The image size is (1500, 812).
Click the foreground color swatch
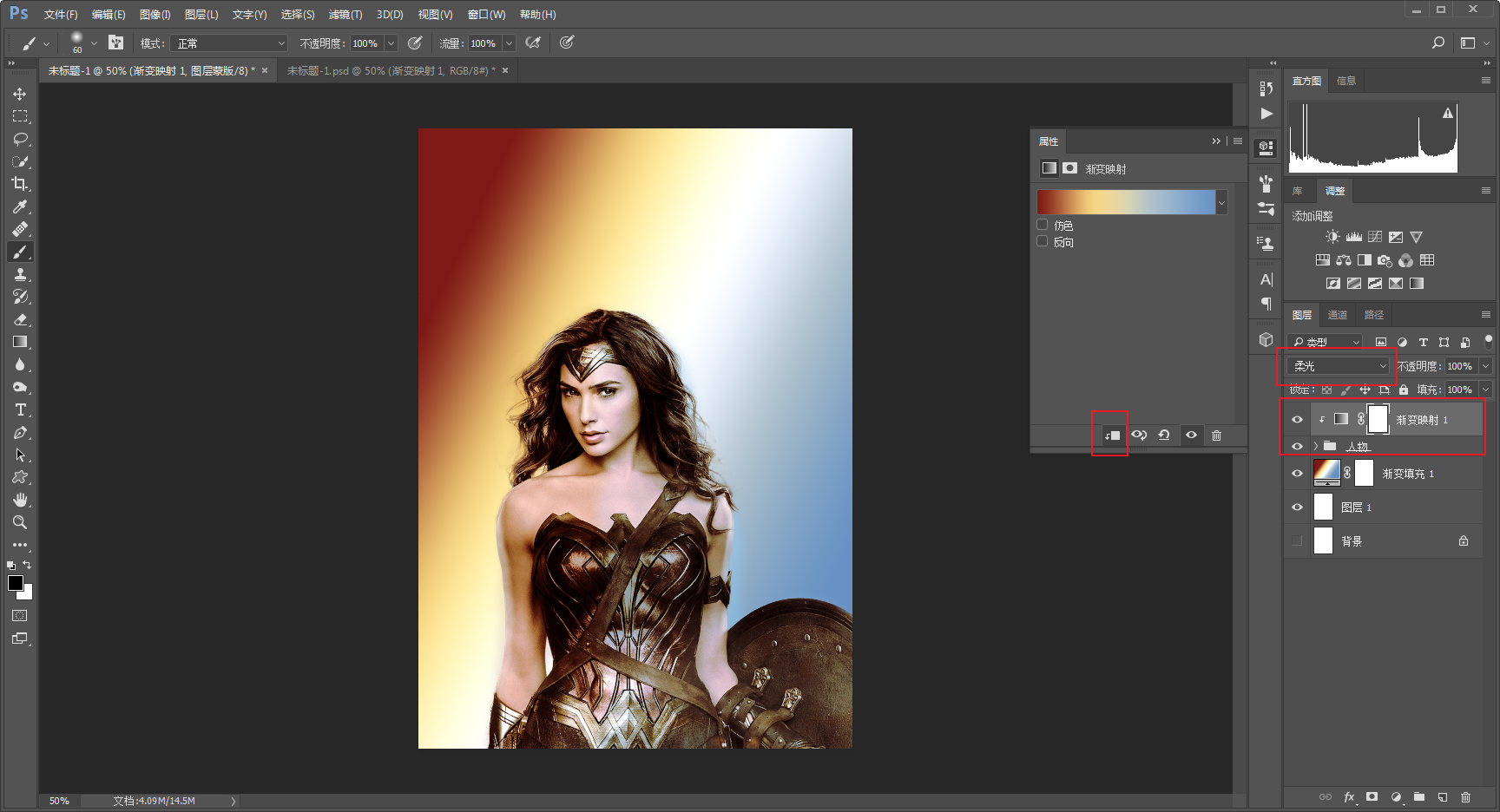(x=15, y=583)
